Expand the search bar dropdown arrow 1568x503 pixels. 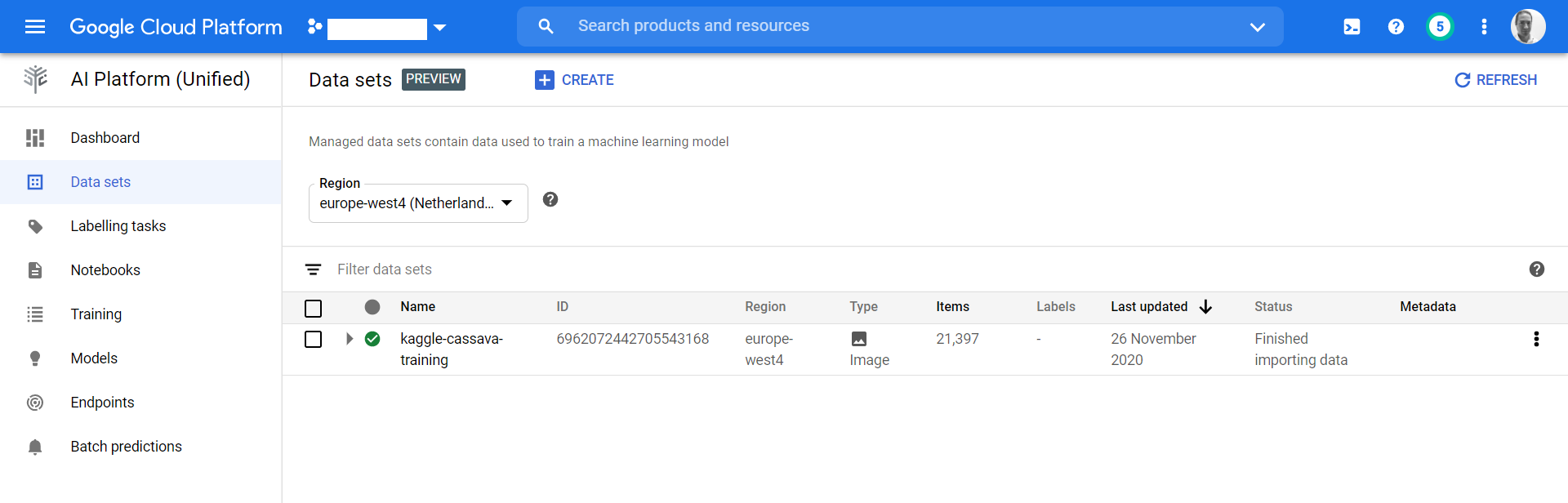pos(1257,27)
